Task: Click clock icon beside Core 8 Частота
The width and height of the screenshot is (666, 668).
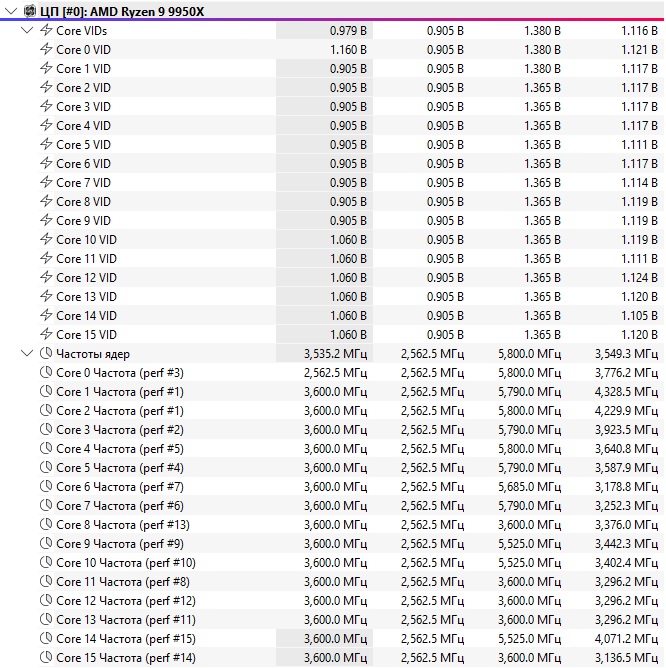Action: 46,524
